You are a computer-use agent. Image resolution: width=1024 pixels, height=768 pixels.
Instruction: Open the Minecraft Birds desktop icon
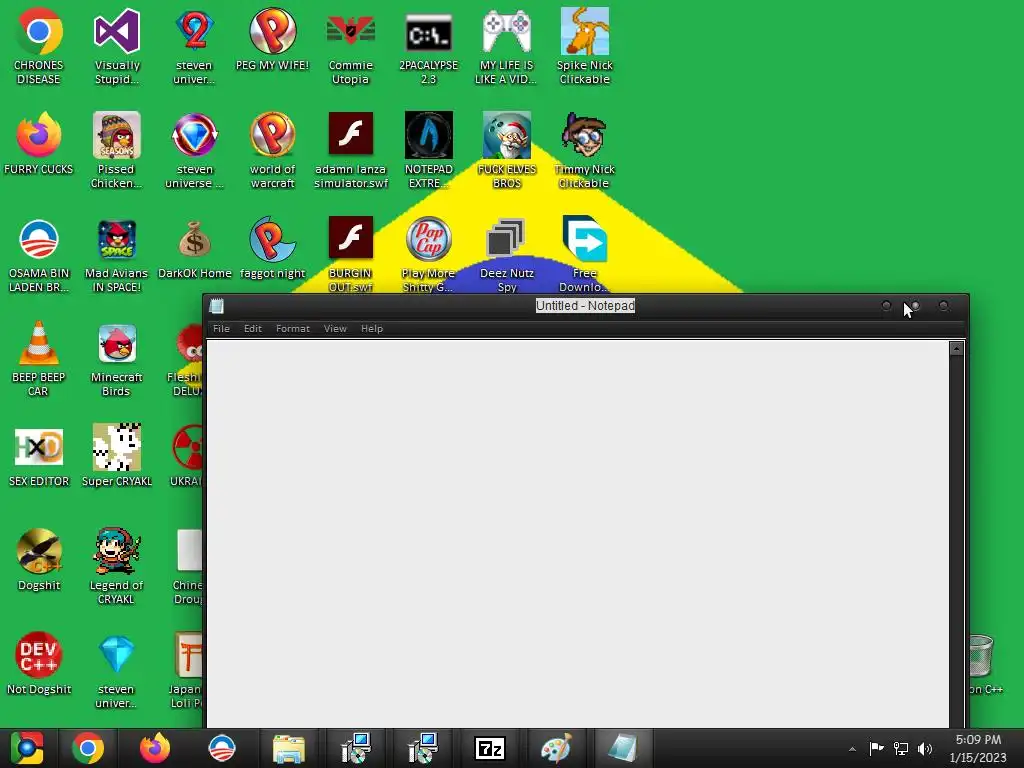pos(117,359)
